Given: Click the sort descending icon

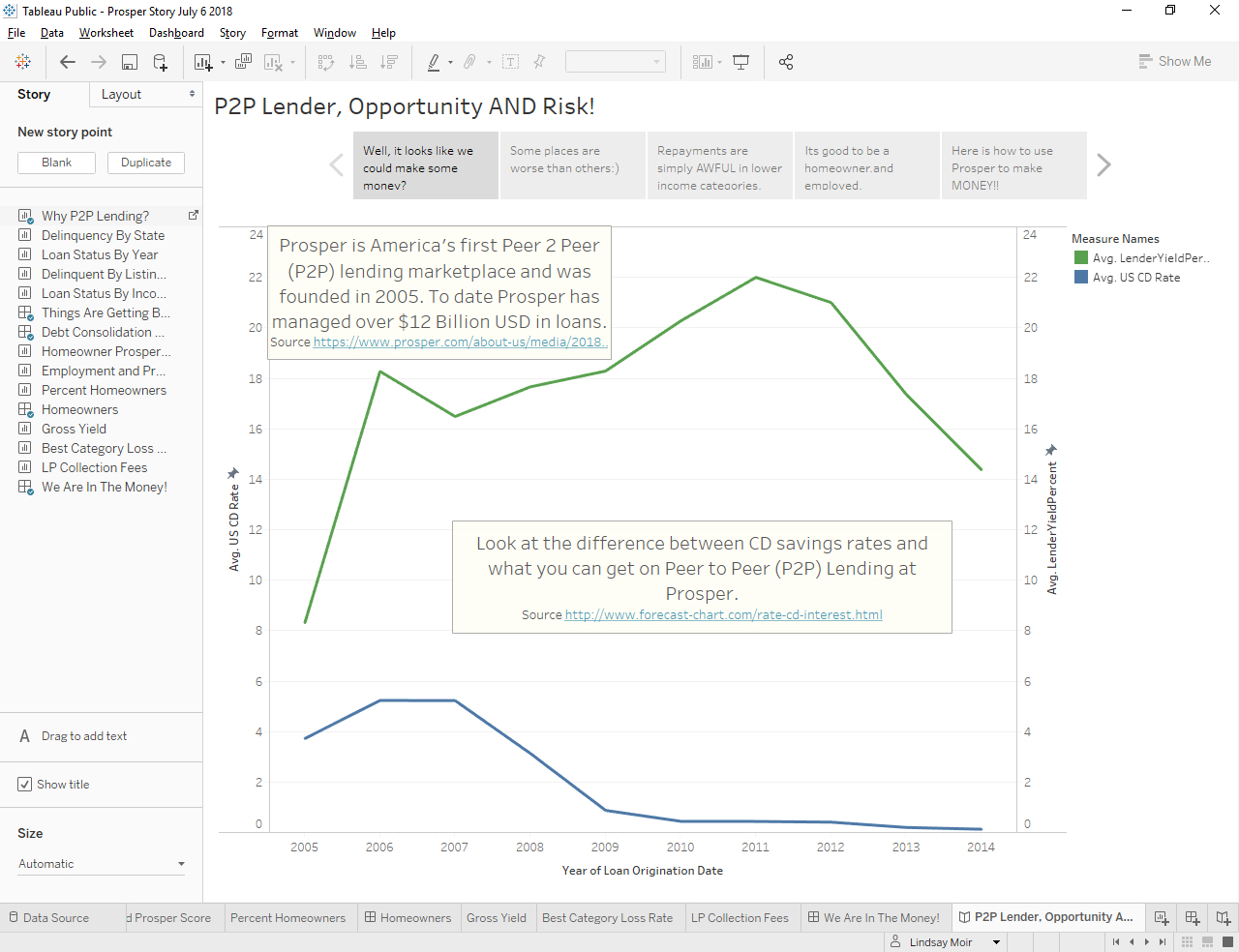Looking at the screenshot, I should [x=389, y=62].
